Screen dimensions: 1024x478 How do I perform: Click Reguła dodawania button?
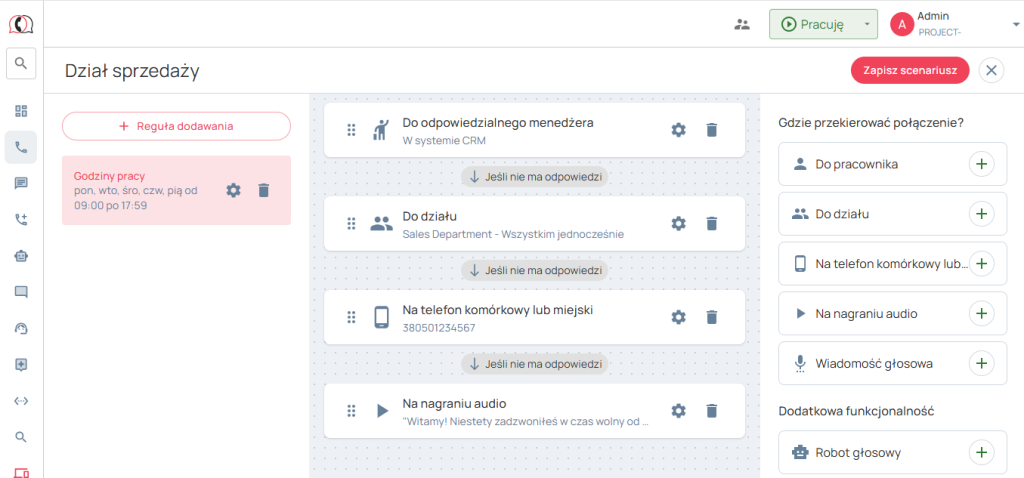(176, 126)
